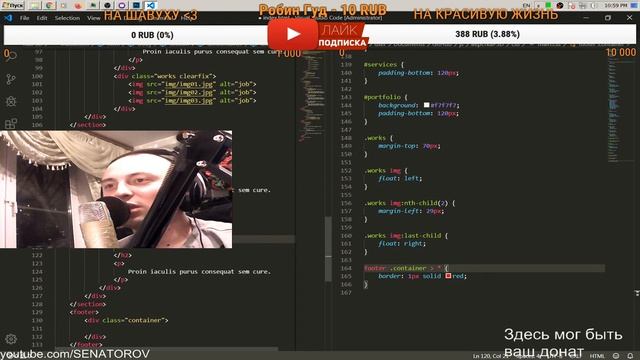Click the webcam video overlay
This screenshot has height=360, width=640.
pos(116,189)
